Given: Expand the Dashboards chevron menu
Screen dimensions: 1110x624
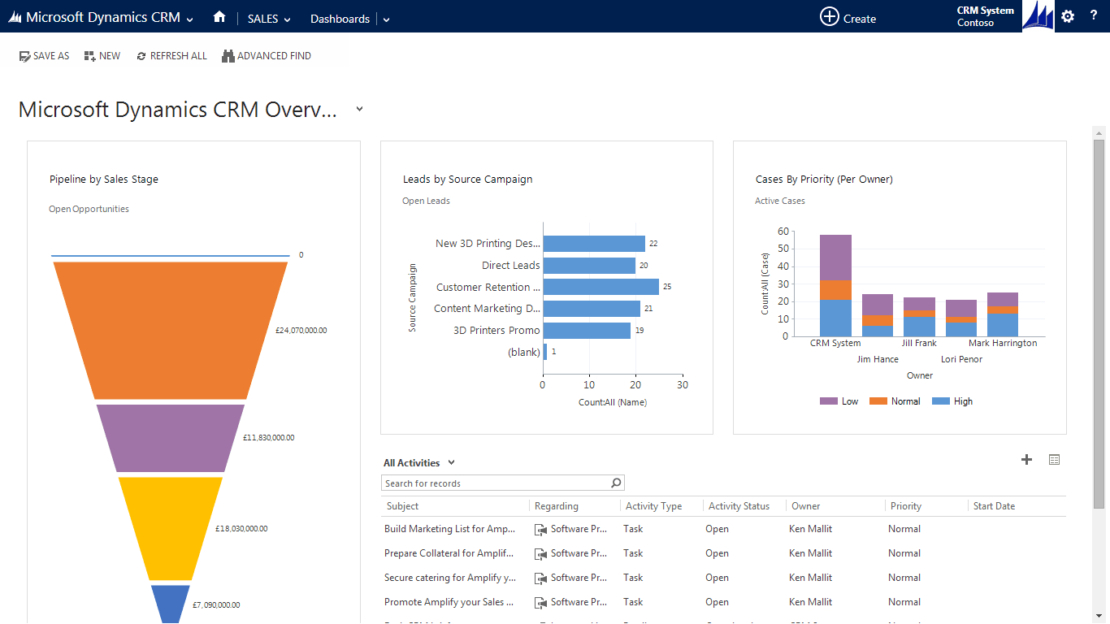Looking at the screenshot, I should (x=385, y=18).
